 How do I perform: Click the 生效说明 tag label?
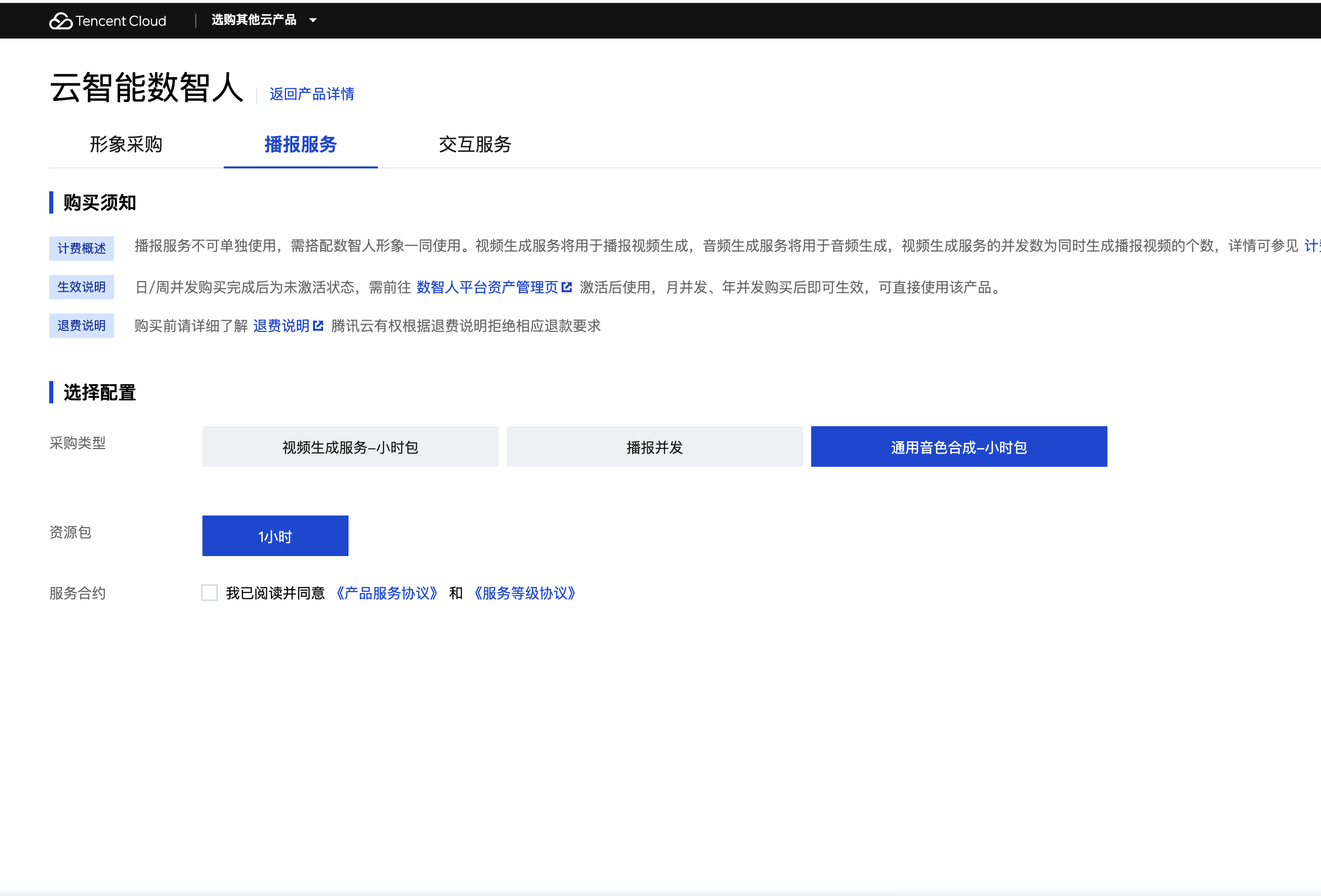point(81,287)
